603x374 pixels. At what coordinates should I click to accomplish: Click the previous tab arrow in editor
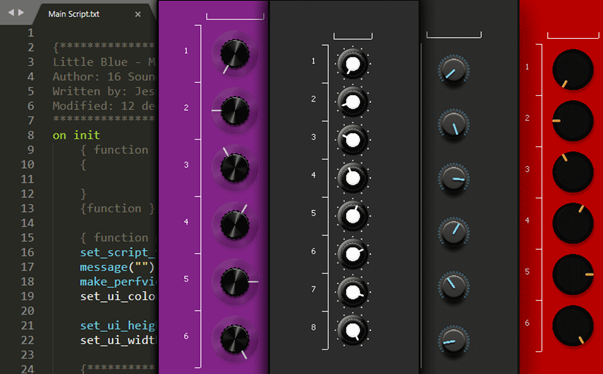[11, 13]
